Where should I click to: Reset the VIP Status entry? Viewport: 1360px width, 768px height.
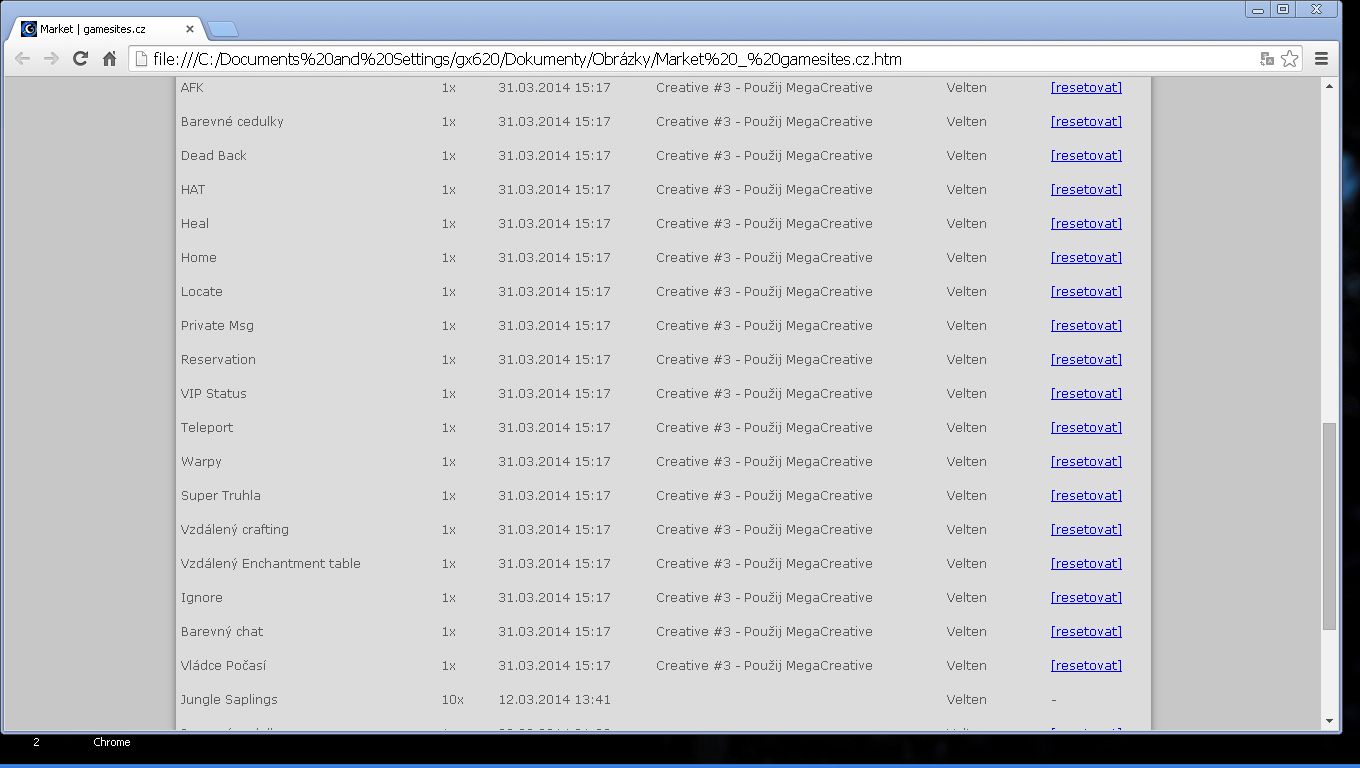click(1086, 394)
